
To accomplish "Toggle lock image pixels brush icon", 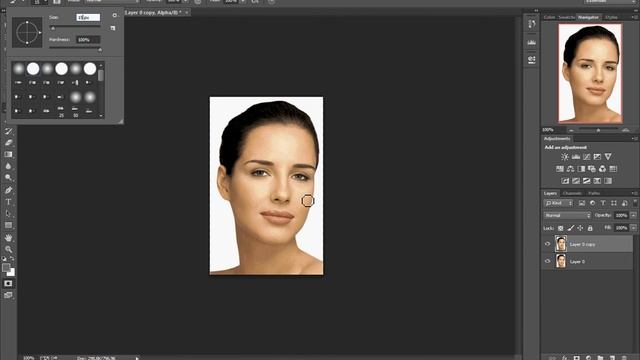I will pos(571,228).
